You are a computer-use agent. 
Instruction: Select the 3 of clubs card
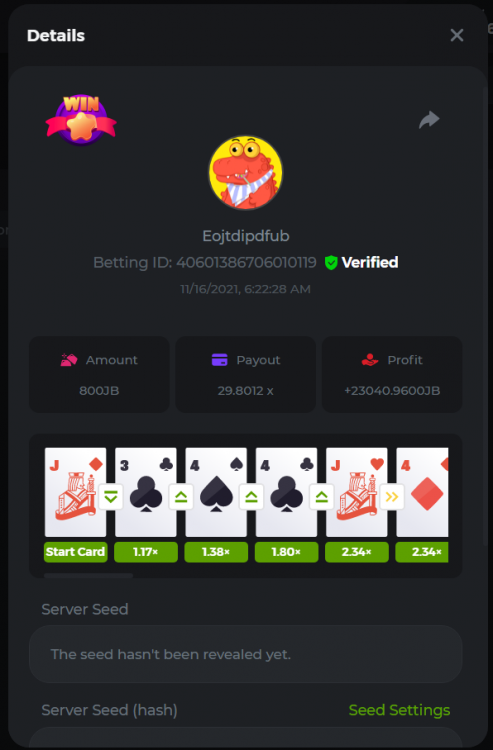click(x=146, y=492)
